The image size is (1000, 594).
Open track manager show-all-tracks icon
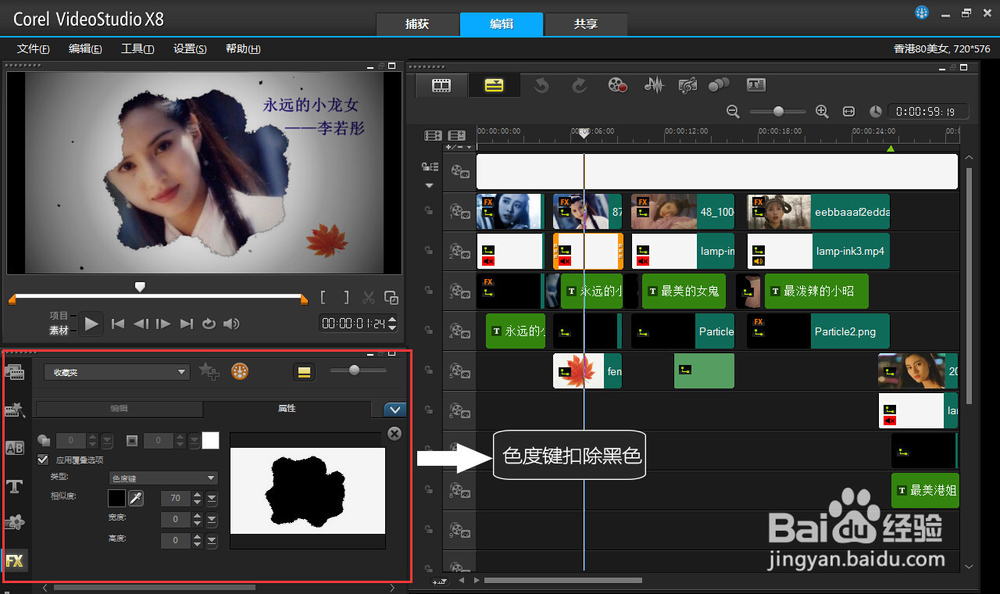433,135
